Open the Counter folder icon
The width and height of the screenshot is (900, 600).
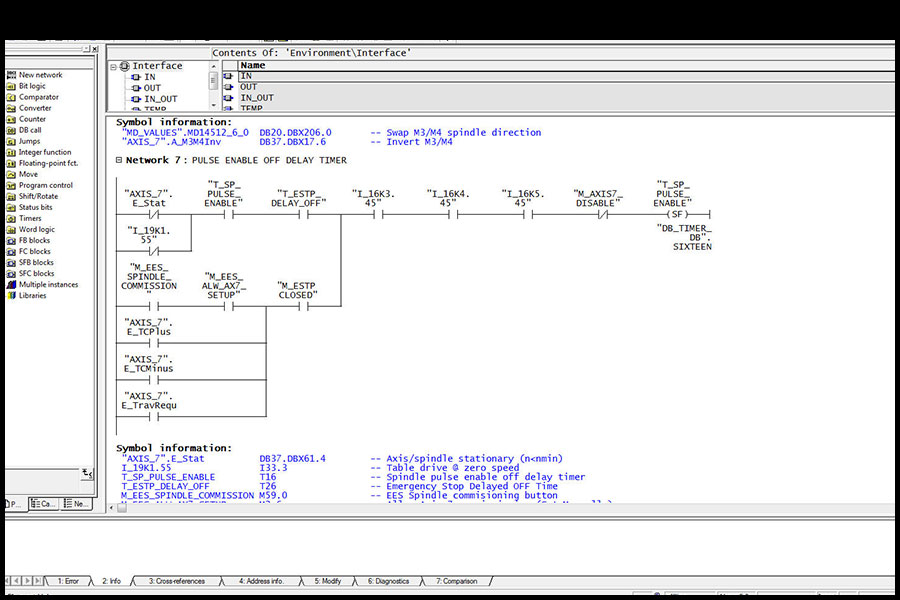11,119
